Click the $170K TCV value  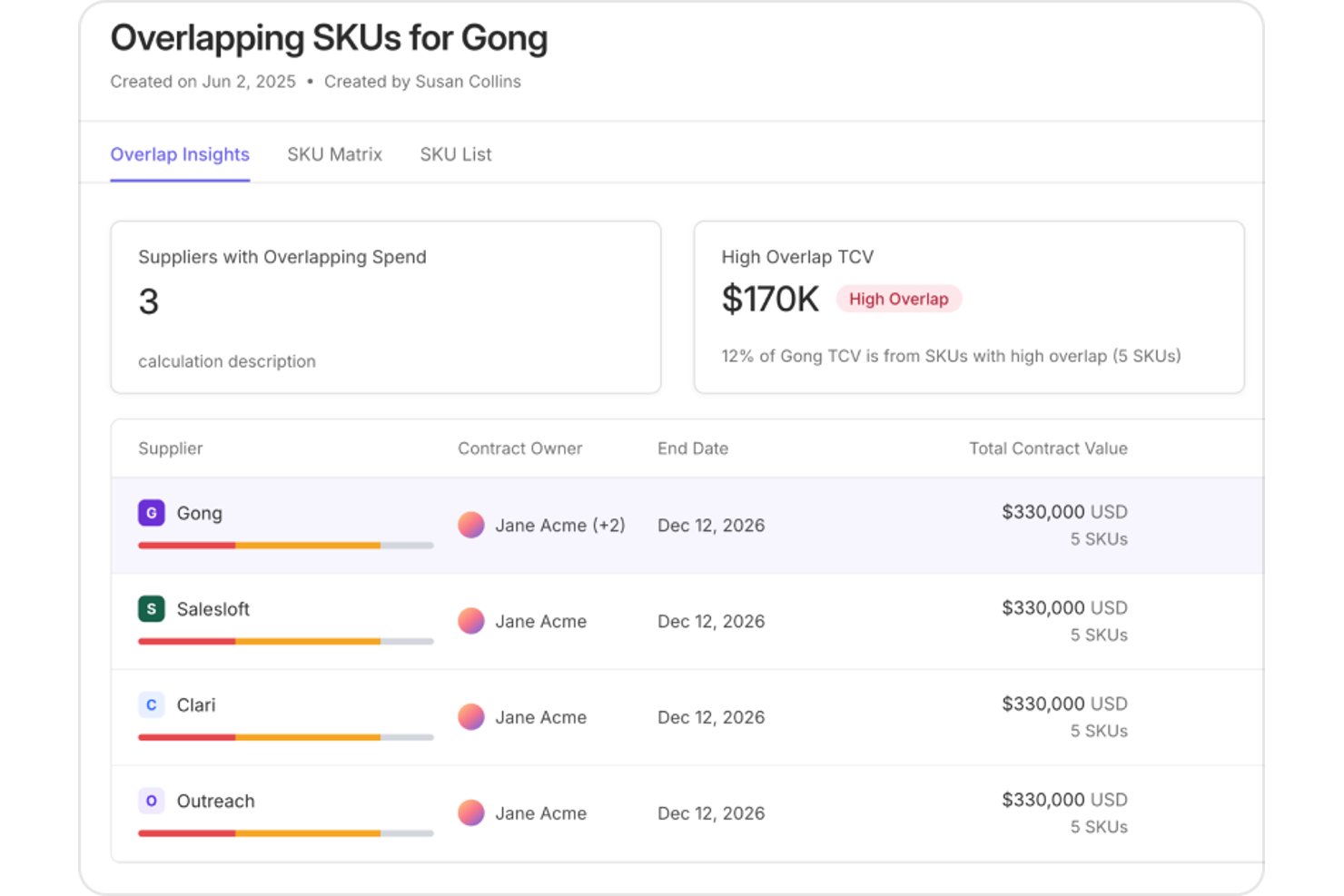coord(770,299)
